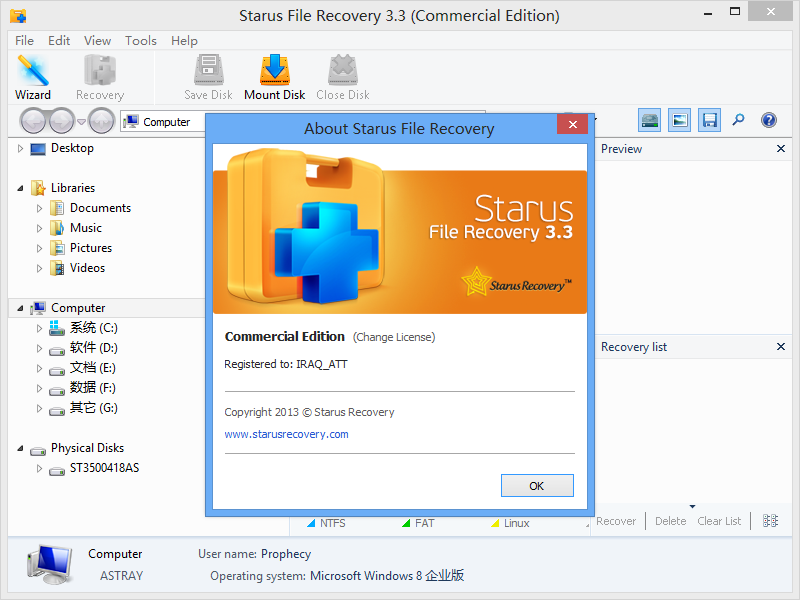
Task: Select the Pictures library
Action: point(91,248)
